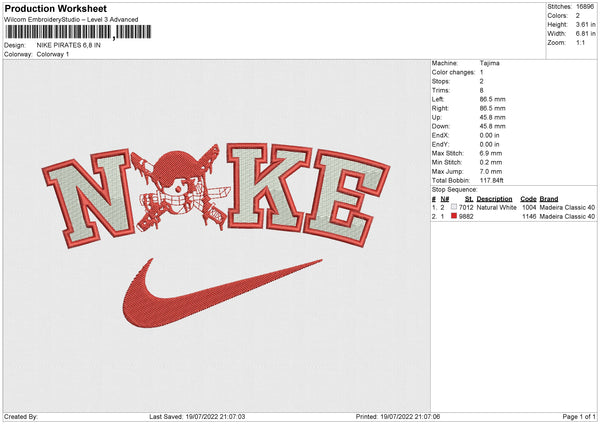
Task: Click the 'Description' column header
Action: point(494,199)
